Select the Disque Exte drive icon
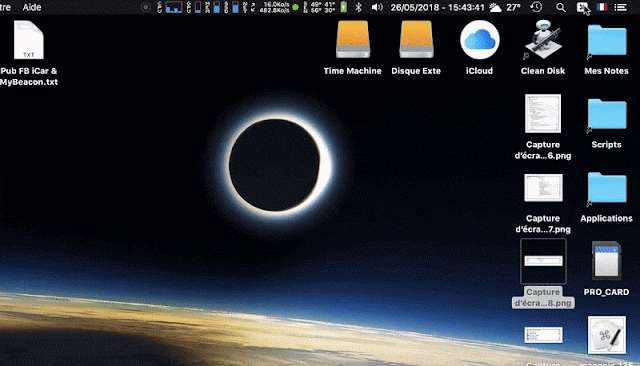640x366 pixels. coord(416,40)
